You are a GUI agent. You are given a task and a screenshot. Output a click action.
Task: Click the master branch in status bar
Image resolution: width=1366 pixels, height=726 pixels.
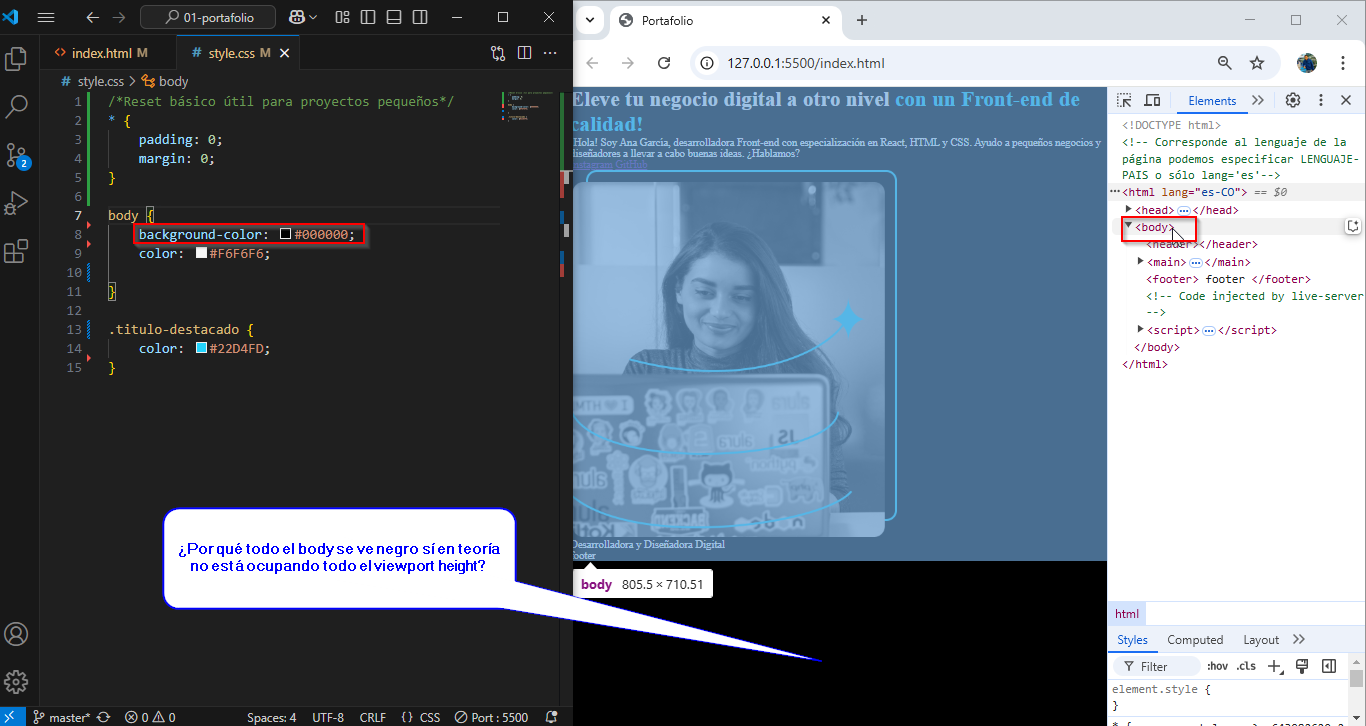coord(61,717)
